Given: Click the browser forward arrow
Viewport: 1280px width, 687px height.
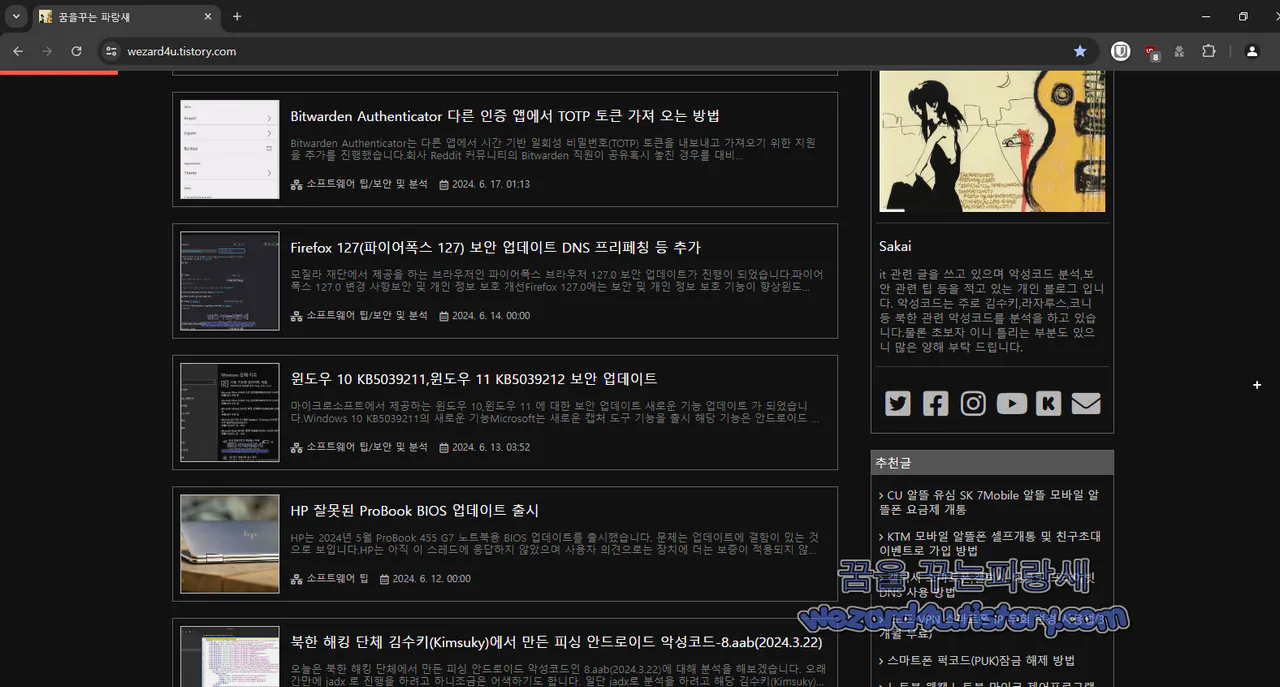Looking at the screenshot, I should tap(47, 51).
